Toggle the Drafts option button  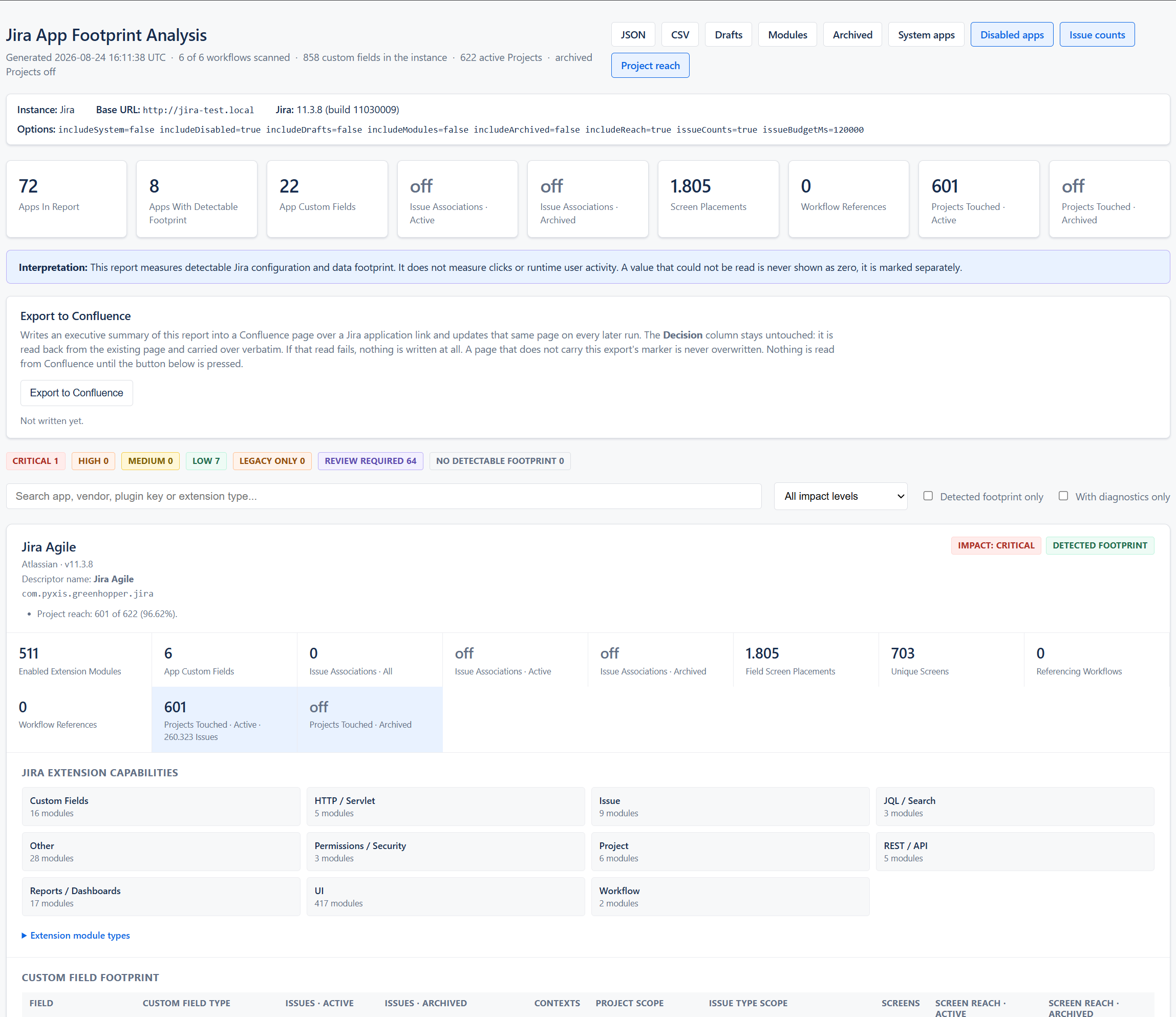click(728, 35)
